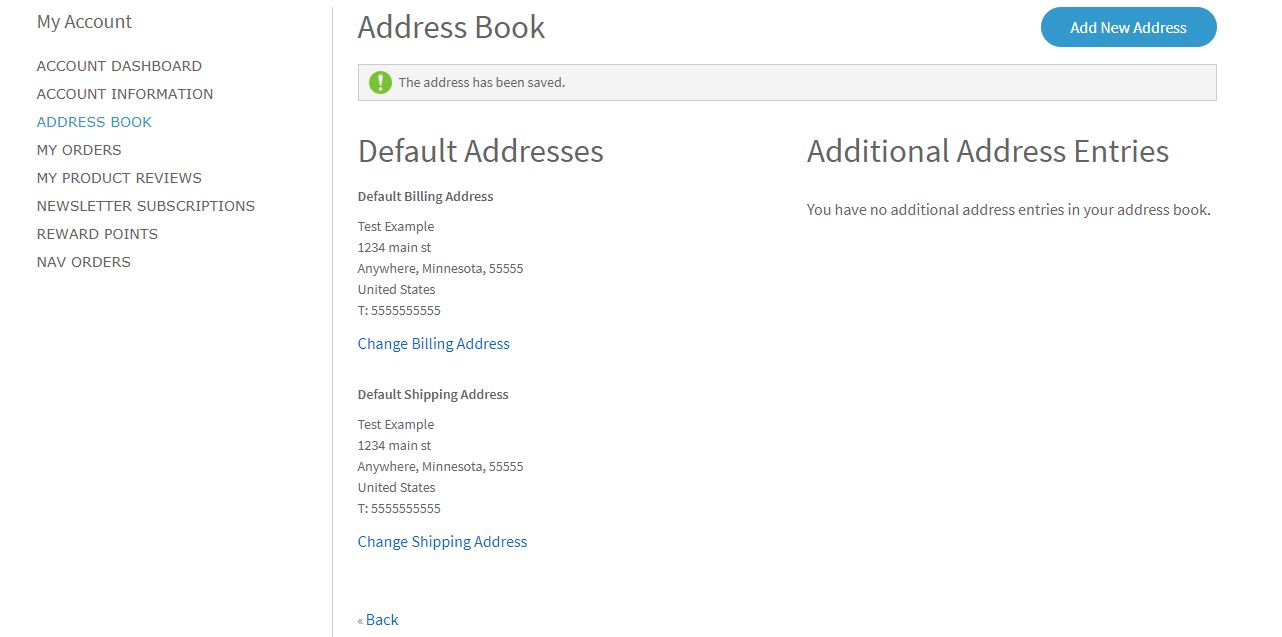
Task: Select the Default Shipping Address label
Action: 433,394
